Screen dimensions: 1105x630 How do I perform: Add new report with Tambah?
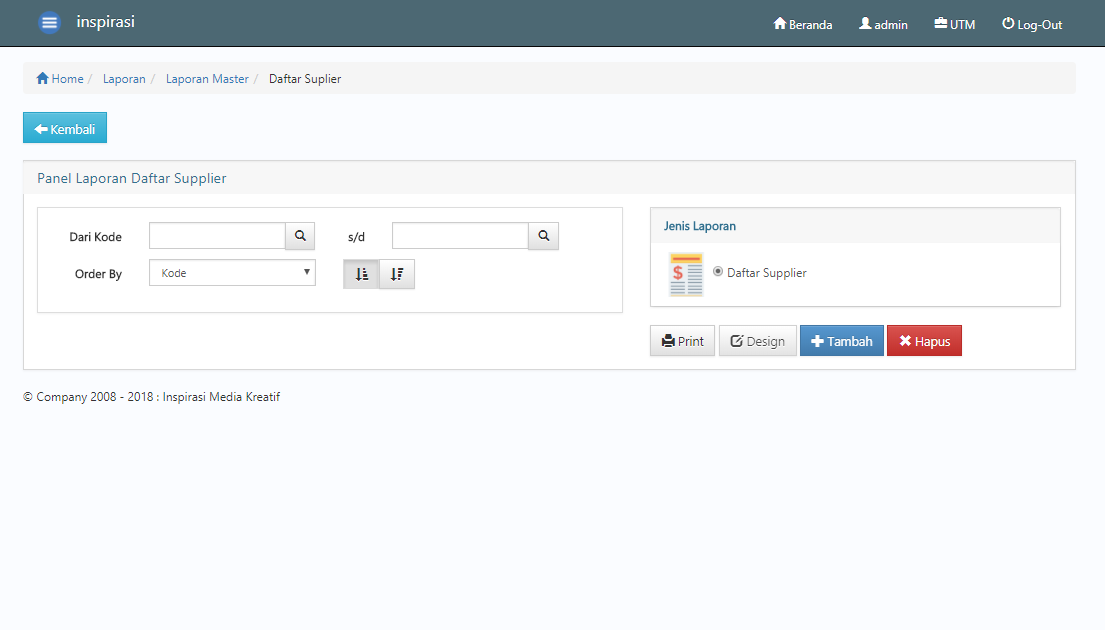tap(841, 341)
